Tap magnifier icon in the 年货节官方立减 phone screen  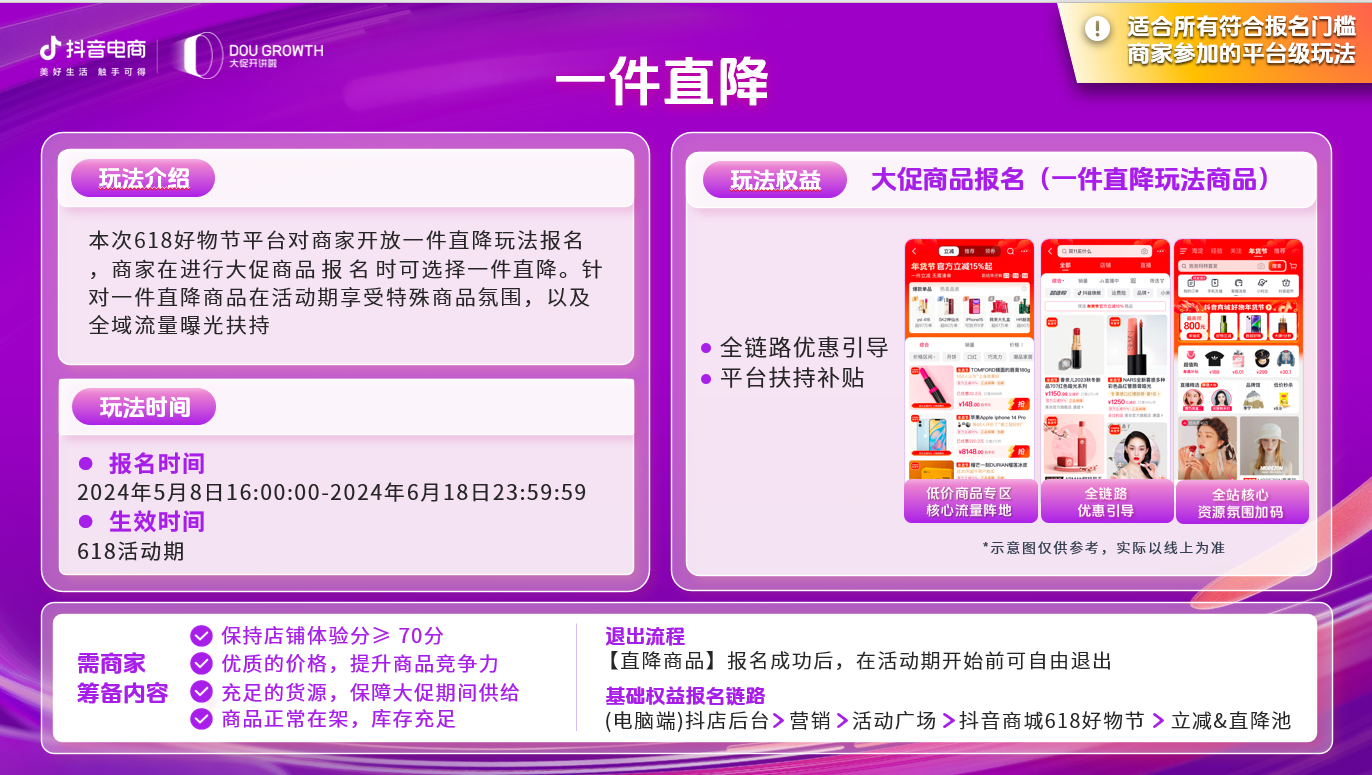(1011, 251)
